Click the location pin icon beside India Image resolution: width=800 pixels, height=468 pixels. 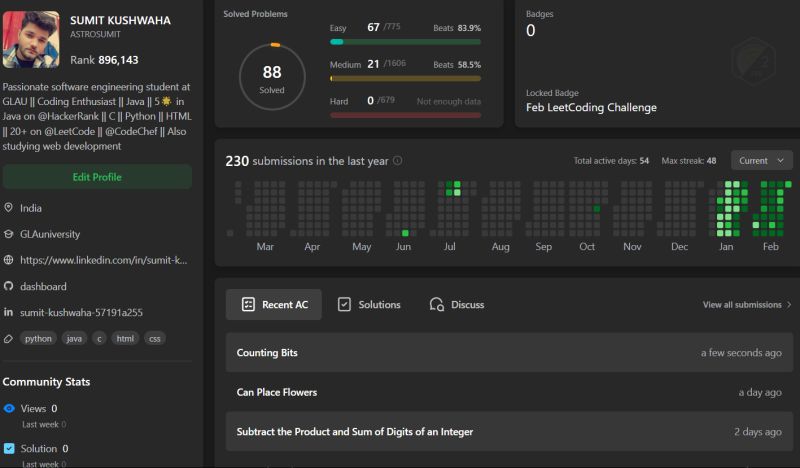click(8, 207)
